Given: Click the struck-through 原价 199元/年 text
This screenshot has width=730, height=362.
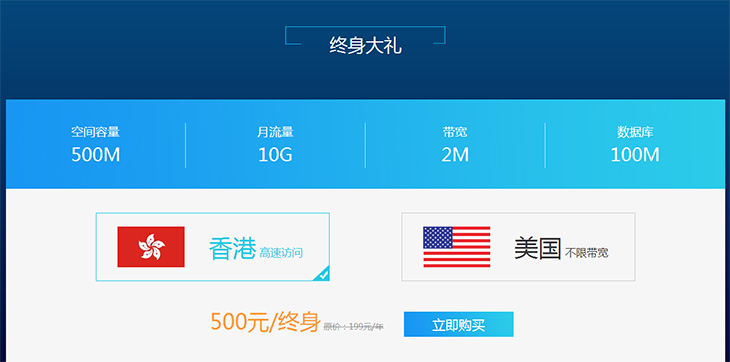Looking at the screenshot, I should [x=353, y=327].
